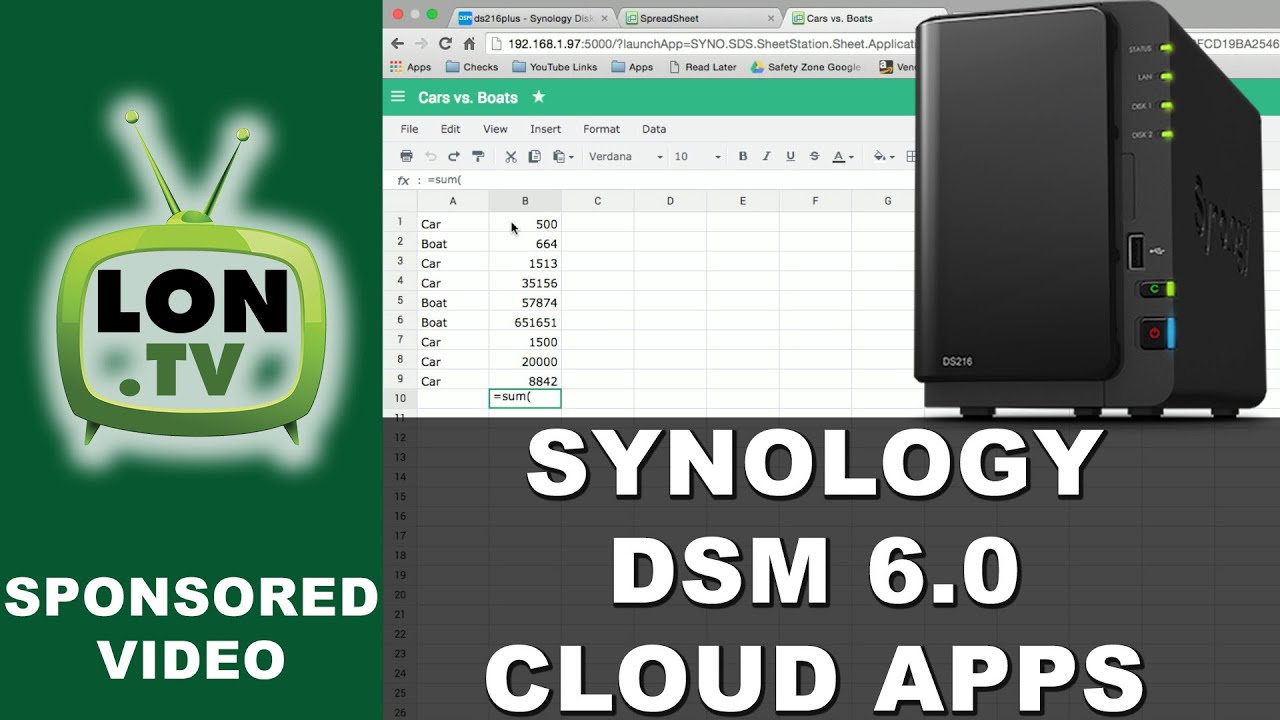Switch to the ds216plus Synology browser tab
This screenshot has height=720, width=1280.
532,18
